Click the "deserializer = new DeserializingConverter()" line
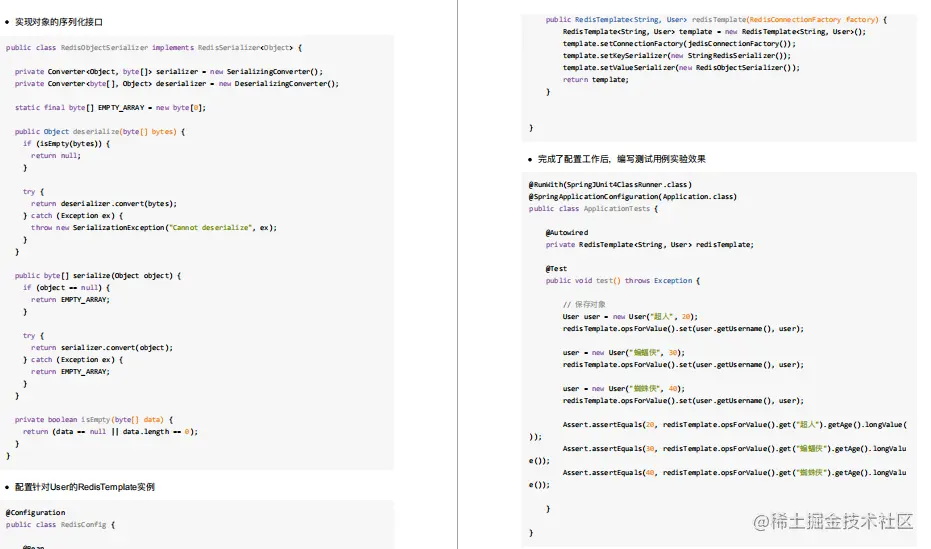 [177, 84]
